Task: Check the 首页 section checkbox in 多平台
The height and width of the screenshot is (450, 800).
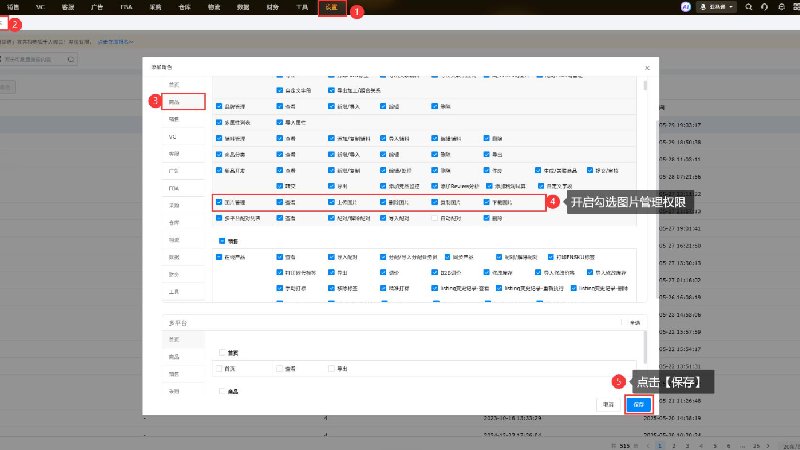Action: (222, 353)
